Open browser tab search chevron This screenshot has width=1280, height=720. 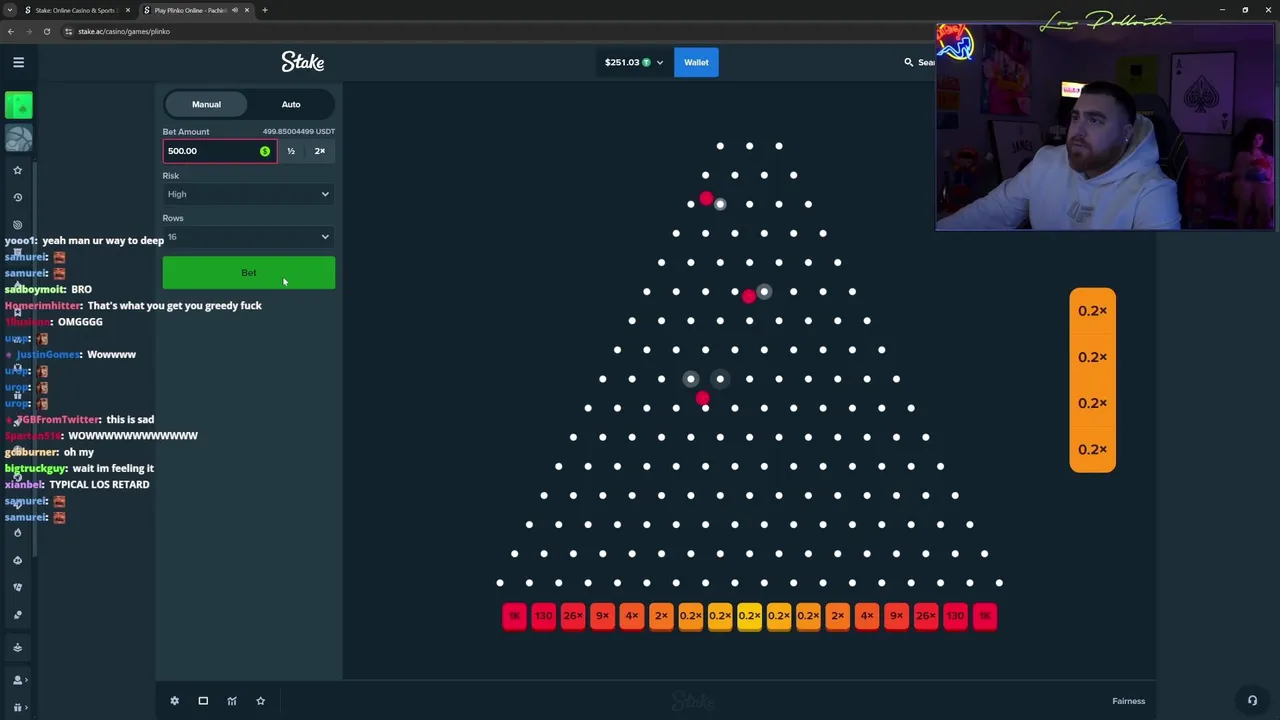coord(9,10)
